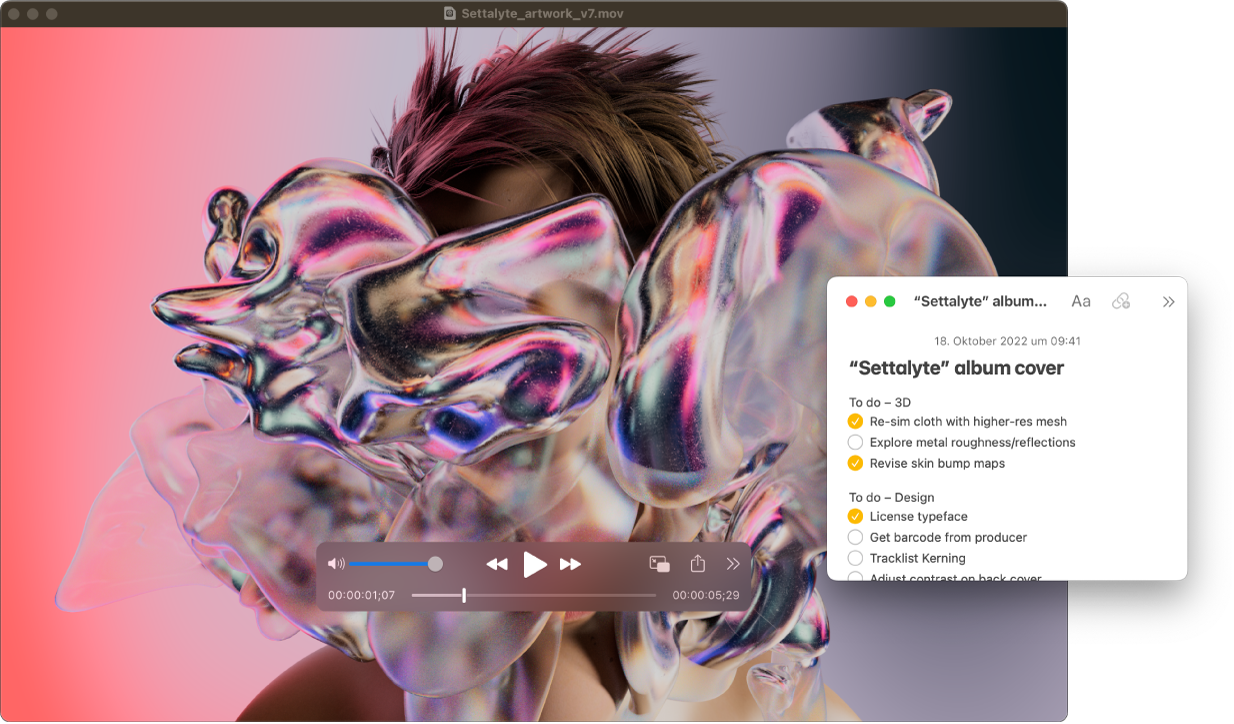Uncheck the License typeface checklist item
Viewport: 1234px width, 724px height.
(855, 516)
